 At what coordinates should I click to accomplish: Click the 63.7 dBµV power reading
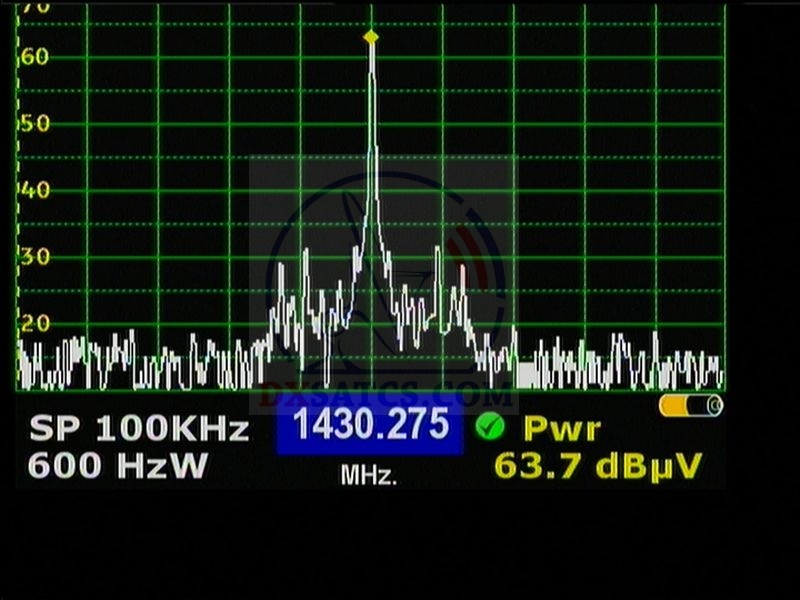[598, 466]
